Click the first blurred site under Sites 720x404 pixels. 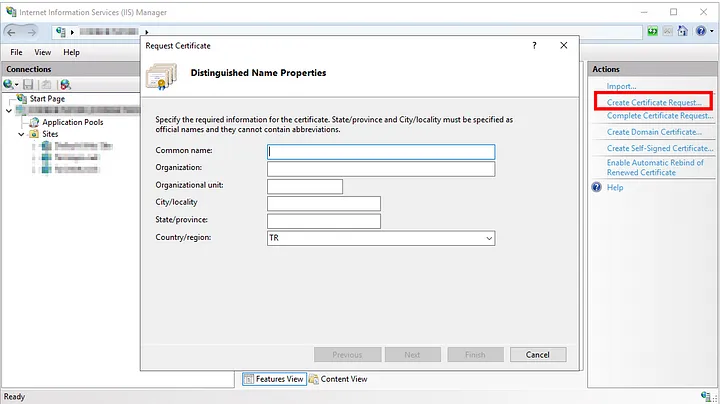coord(83,146)
